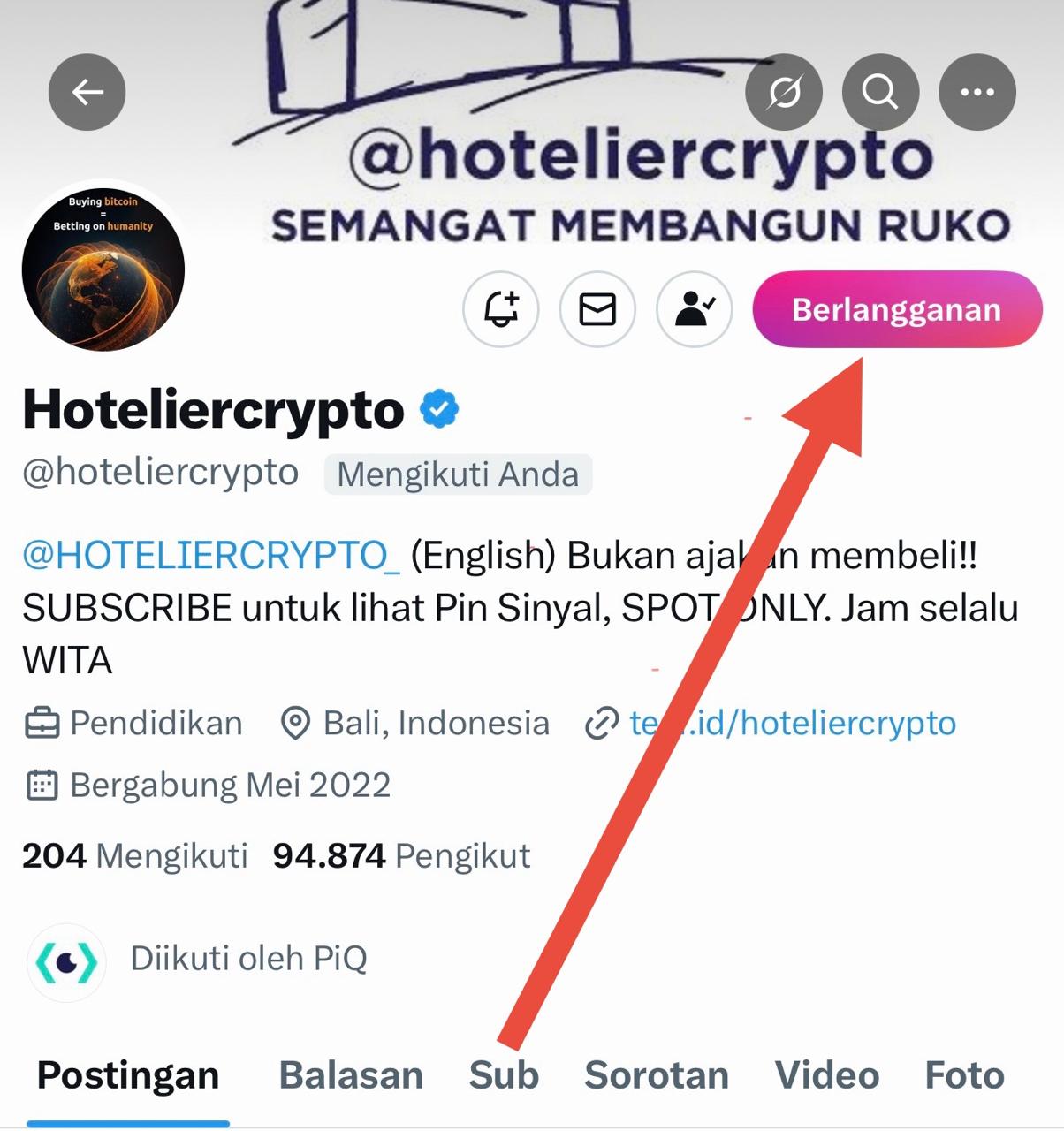Toggle the following person-check button

click(695, 309)
